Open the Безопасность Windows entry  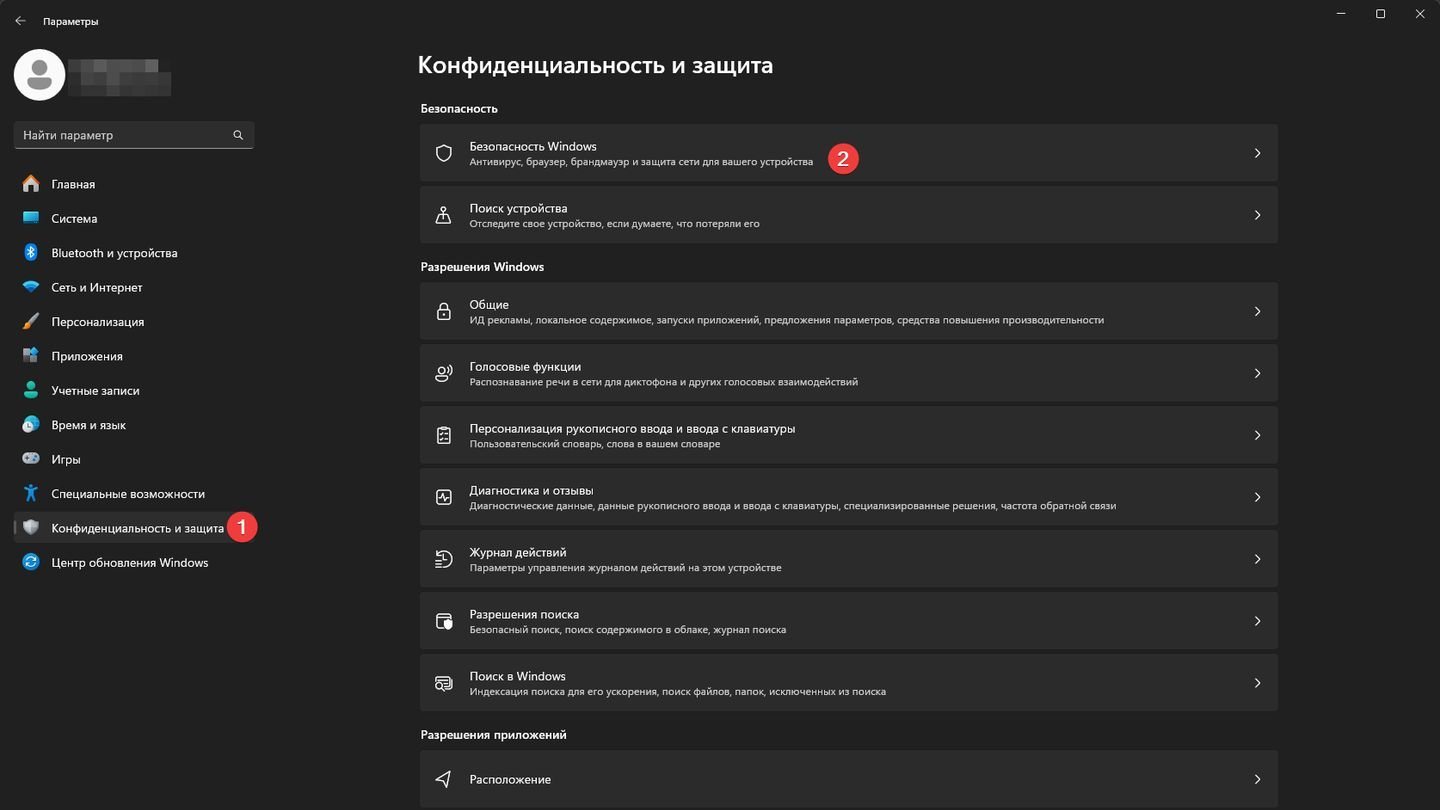(x=849, y=153)
